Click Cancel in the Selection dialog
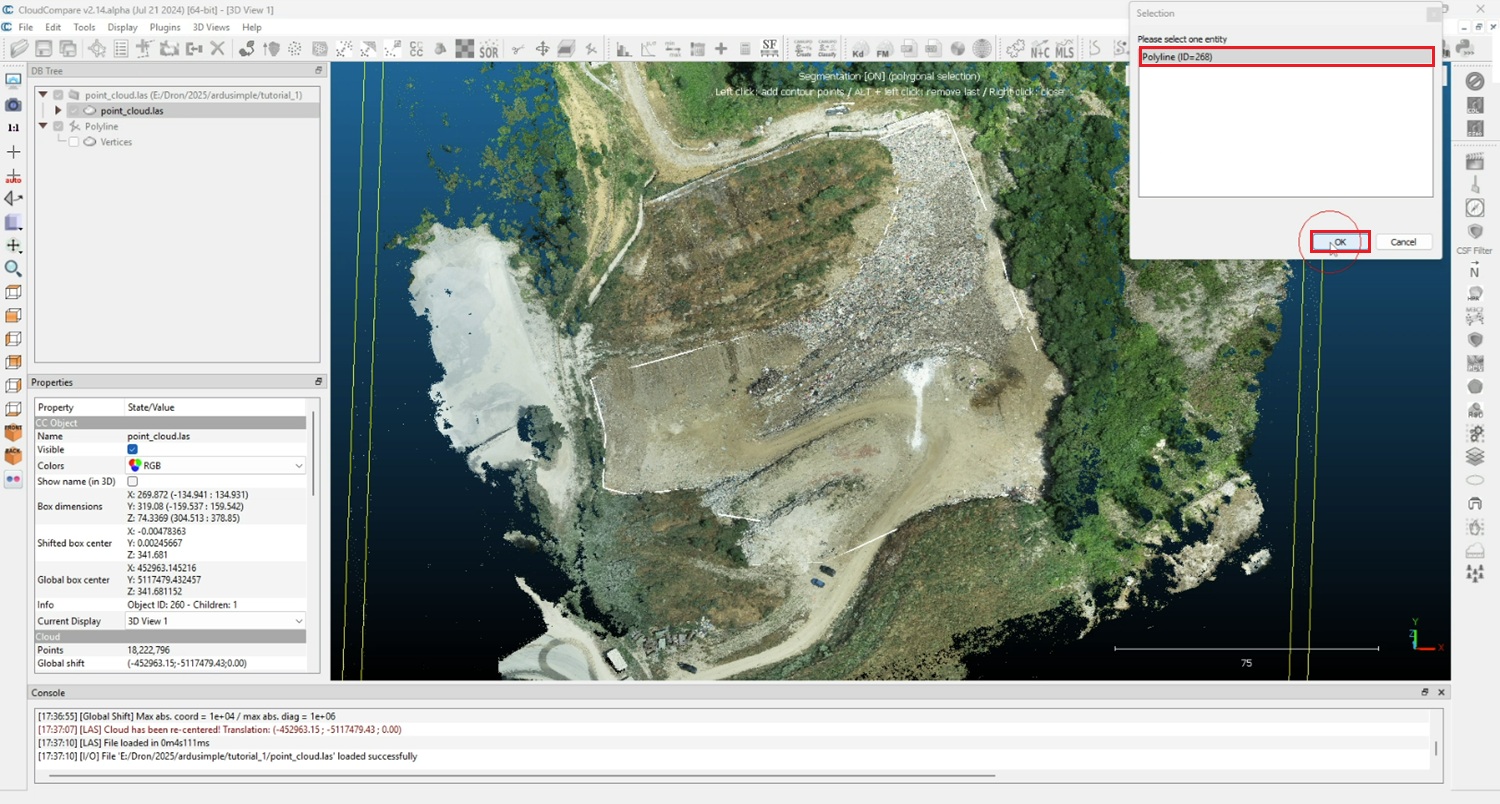The height and width of the screenshot is (804, 1500). 1403,242
